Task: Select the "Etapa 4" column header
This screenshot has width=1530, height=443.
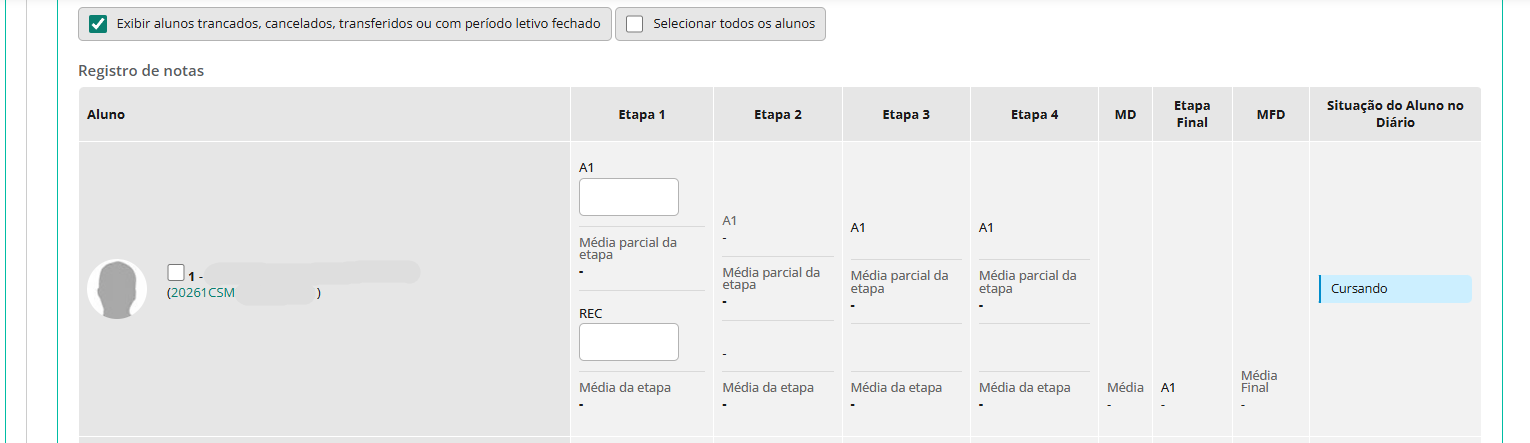Action: coord(1034,114)
